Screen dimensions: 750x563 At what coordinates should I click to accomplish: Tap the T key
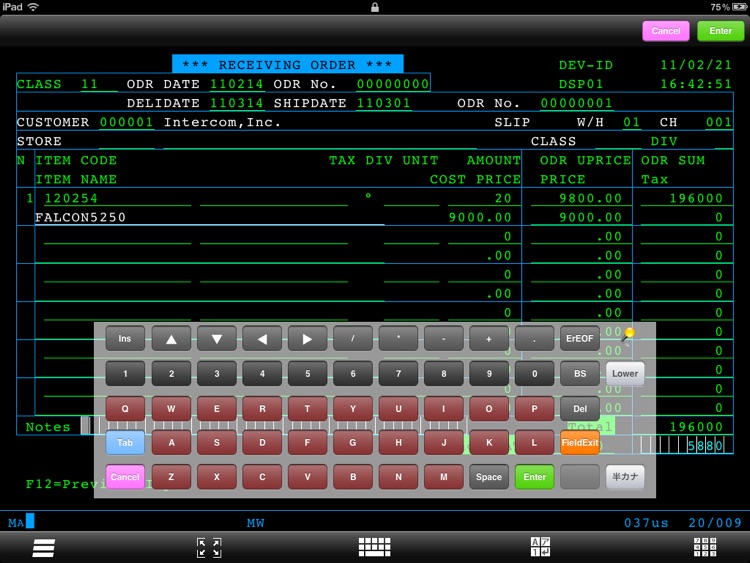point(308,409)
